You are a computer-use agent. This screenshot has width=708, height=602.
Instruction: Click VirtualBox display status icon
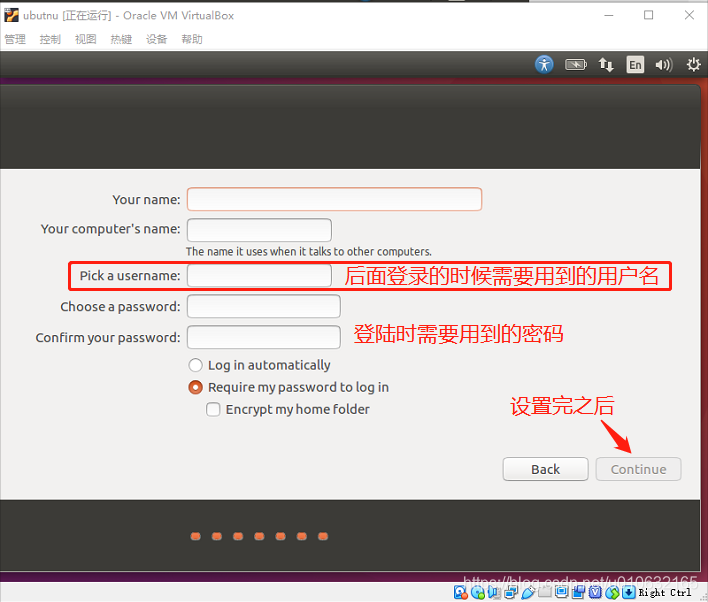pyautogui.click(x=562, y=591)
